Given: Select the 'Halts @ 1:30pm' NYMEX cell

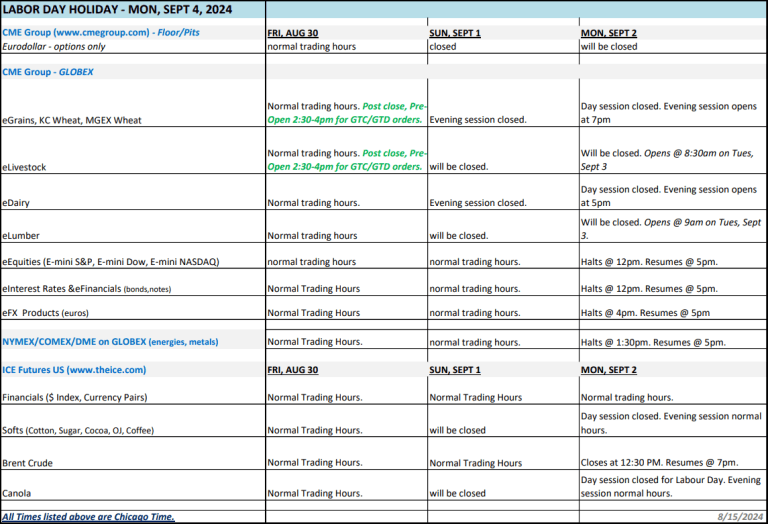Looking at the screenshot, I should pyautogui.click(x=653, y=342).
